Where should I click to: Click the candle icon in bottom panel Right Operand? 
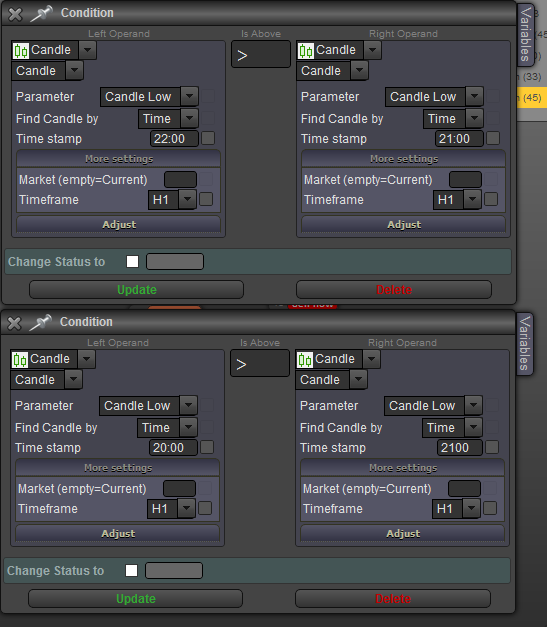pos(305,360)
